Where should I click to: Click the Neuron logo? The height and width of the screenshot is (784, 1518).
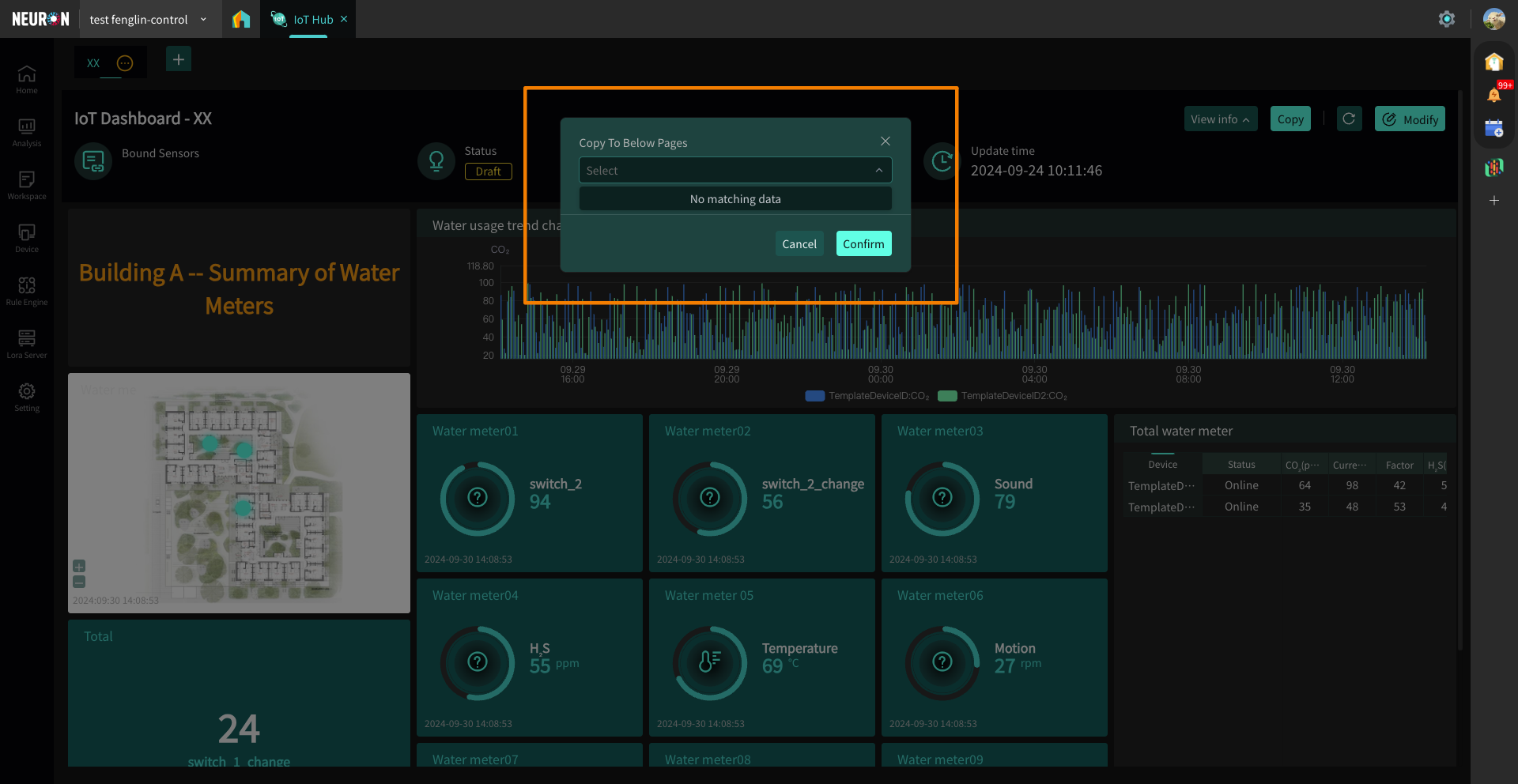coord(40,19)
